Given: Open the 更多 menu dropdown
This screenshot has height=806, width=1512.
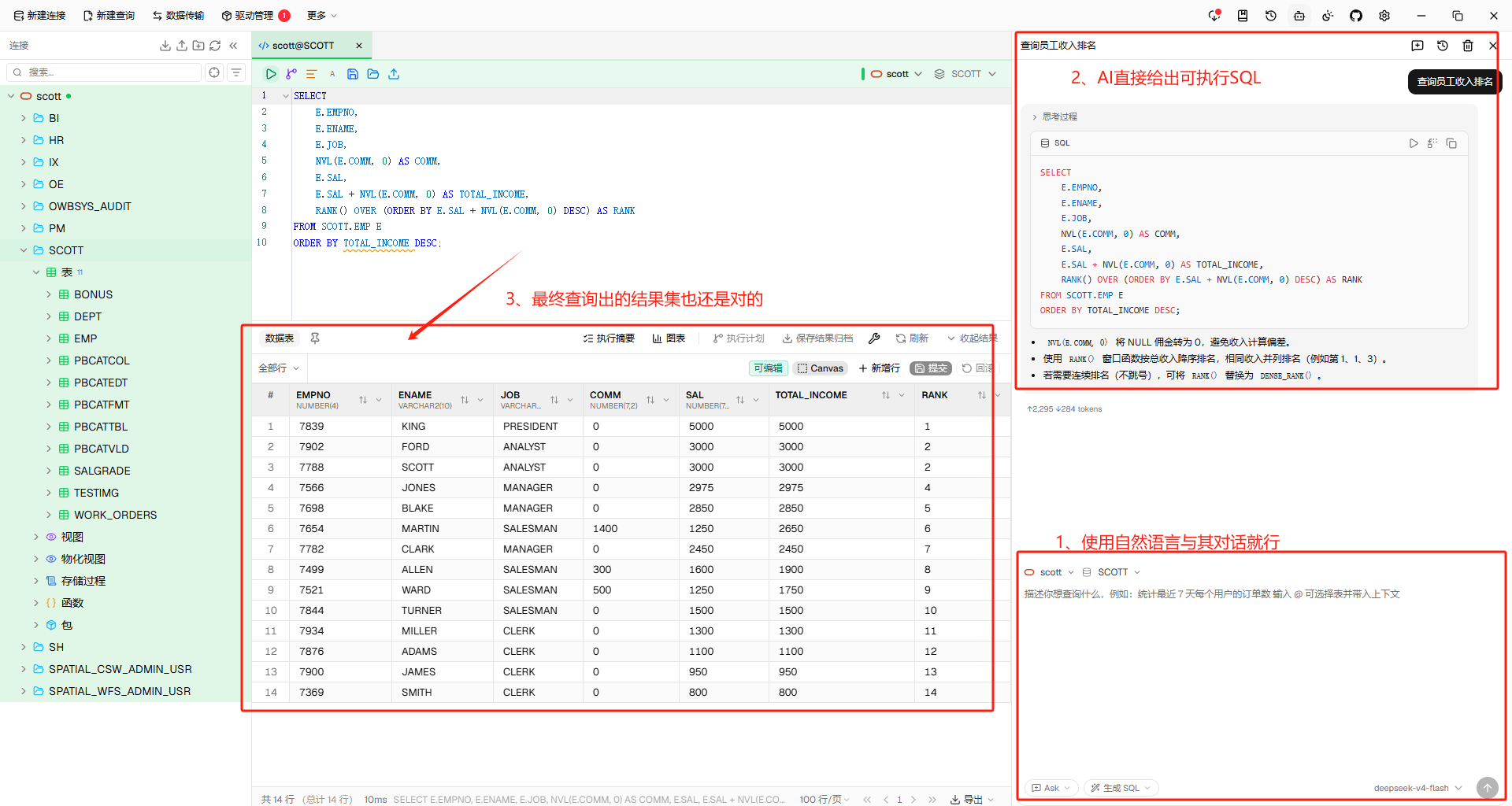Looking at the screenshot, I should (322, 16).
